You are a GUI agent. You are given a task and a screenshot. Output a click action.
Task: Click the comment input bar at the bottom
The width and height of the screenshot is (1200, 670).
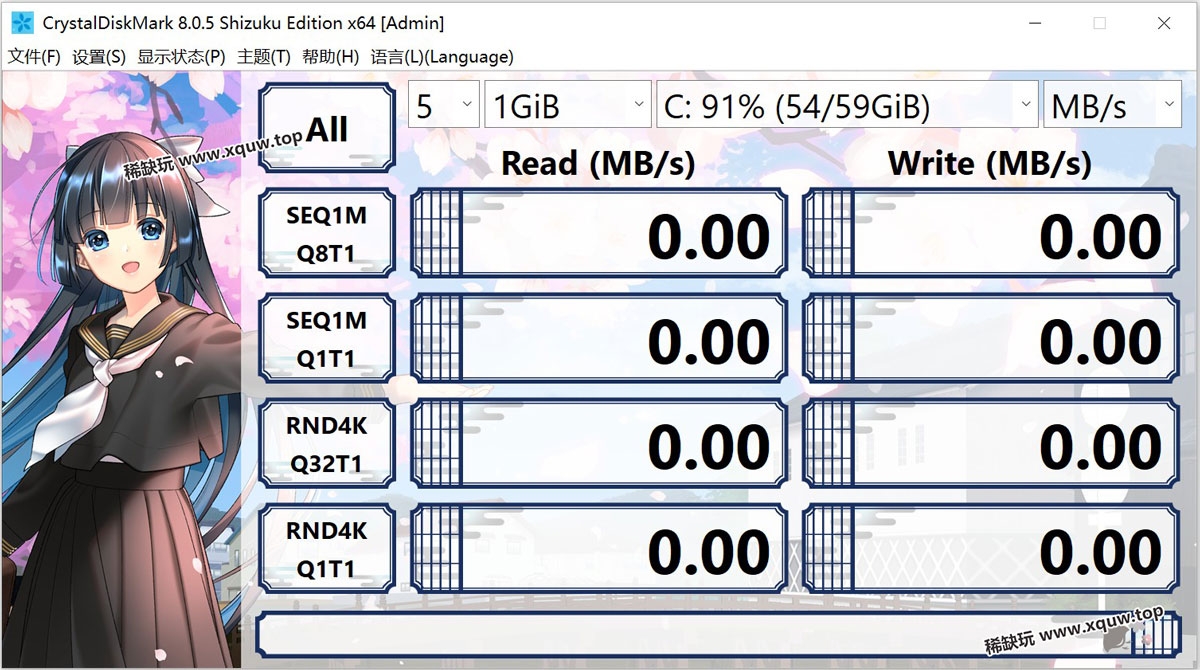click(718, 634)
